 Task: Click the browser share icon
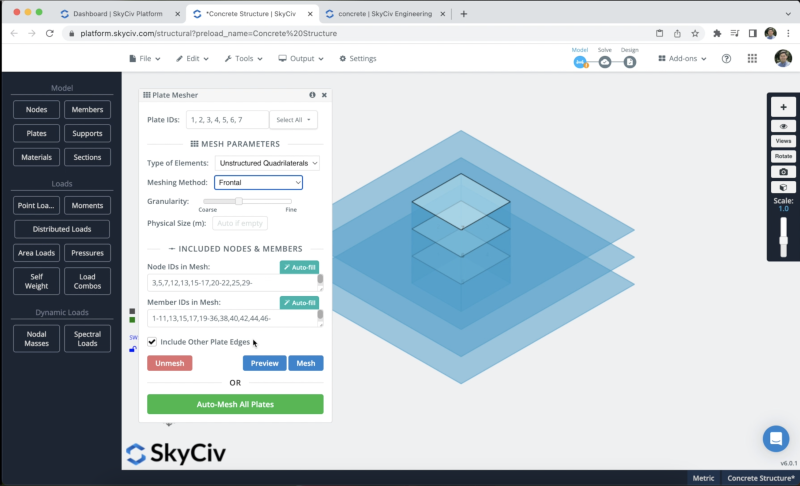(x=677, y=33)
